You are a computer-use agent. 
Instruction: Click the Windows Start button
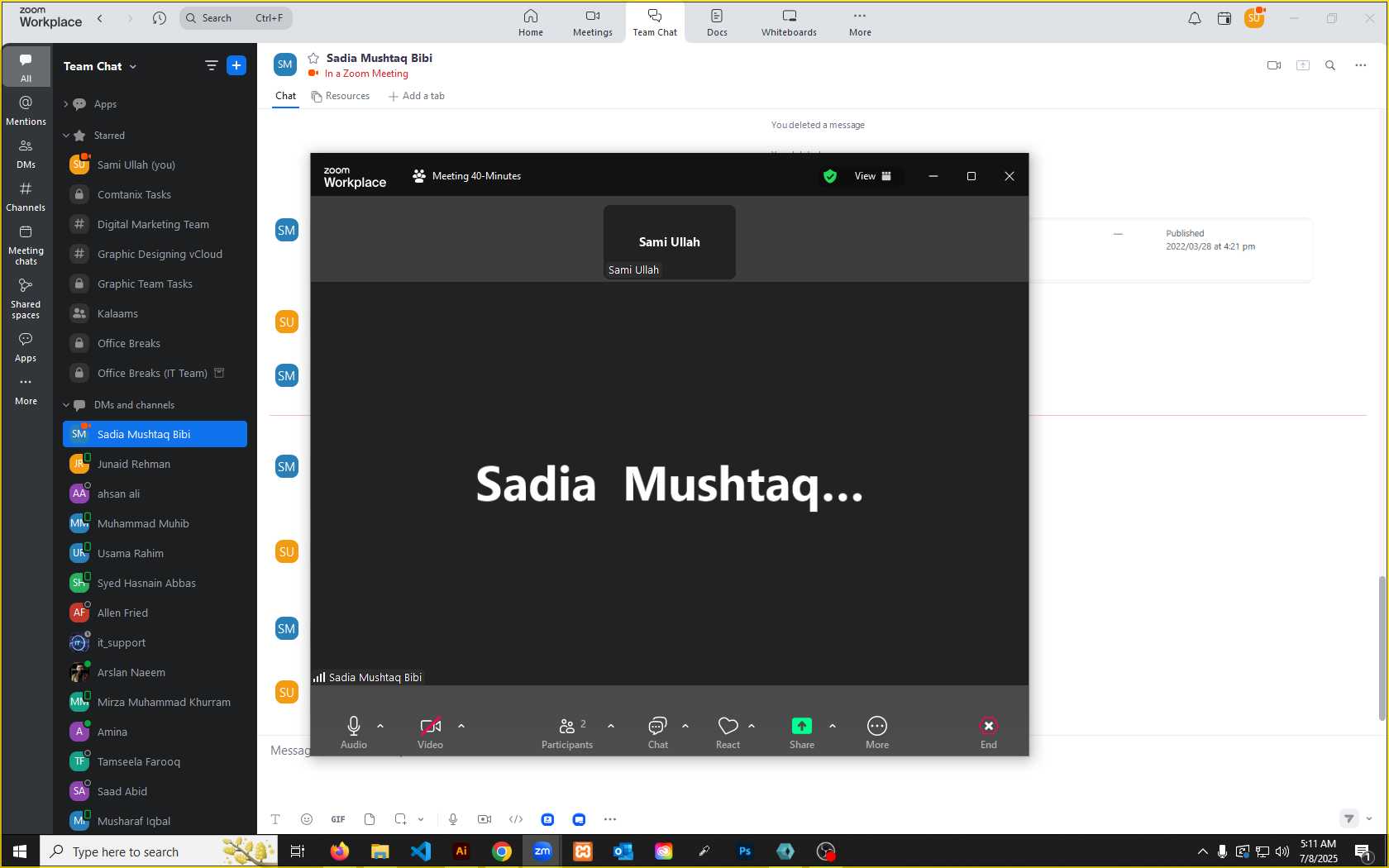pos(20,851)
